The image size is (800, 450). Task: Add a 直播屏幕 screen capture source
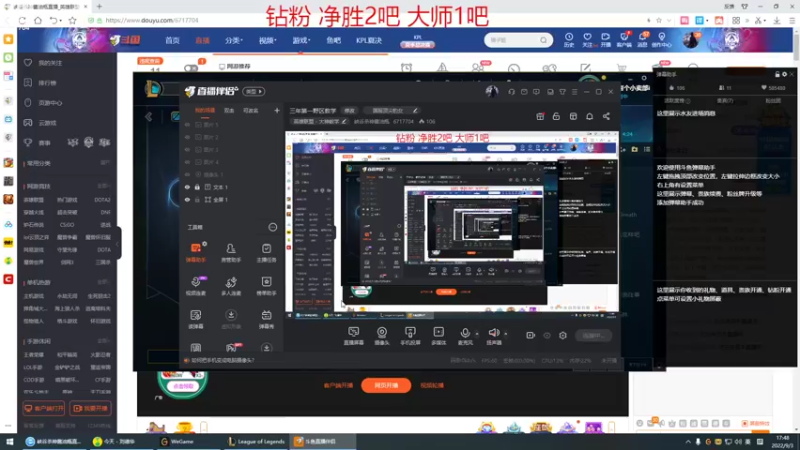[354, 336]
